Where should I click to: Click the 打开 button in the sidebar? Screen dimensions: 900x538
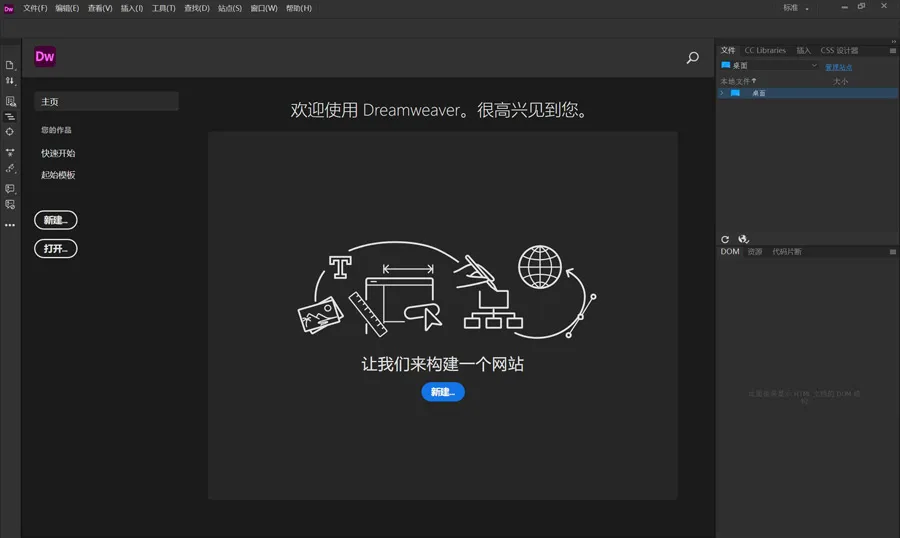[55, 248]
